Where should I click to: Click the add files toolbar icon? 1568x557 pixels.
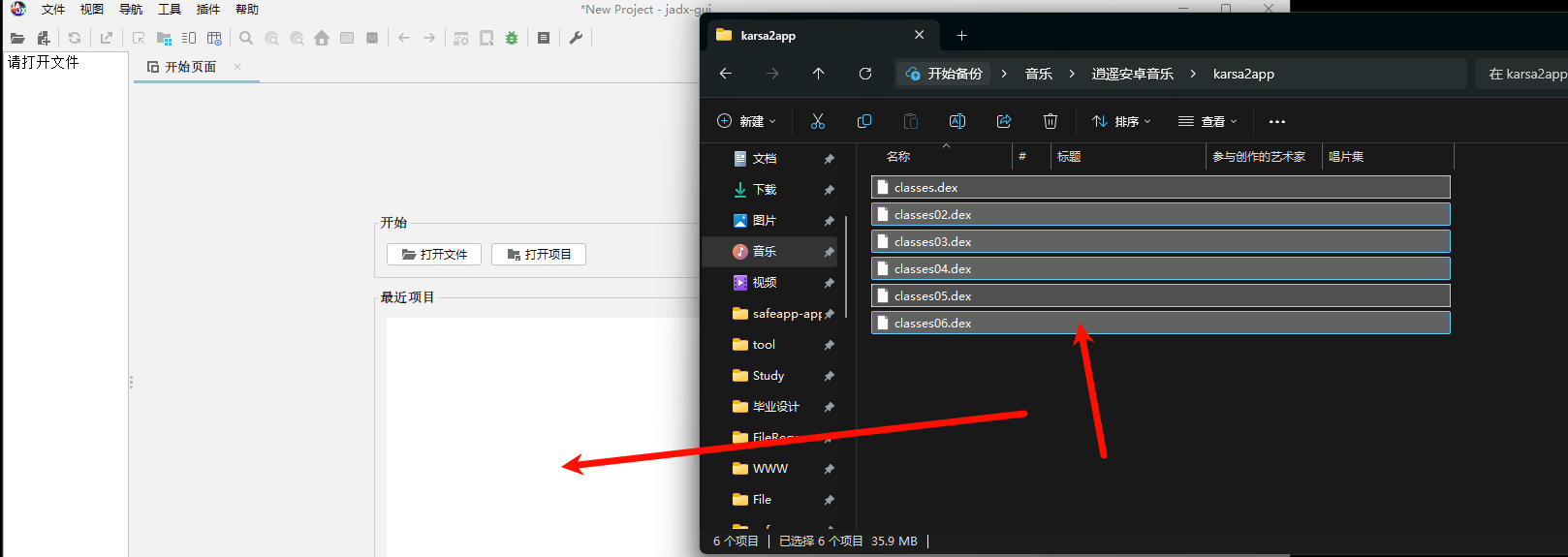coord(44,38)
